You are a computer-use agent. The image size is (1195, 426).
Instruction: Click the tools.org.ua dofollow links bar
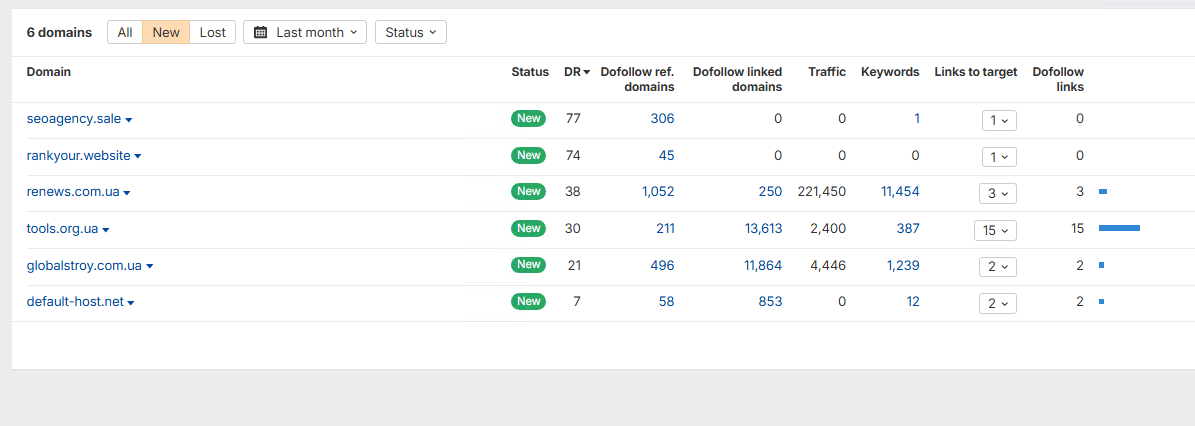[1119, 229]
